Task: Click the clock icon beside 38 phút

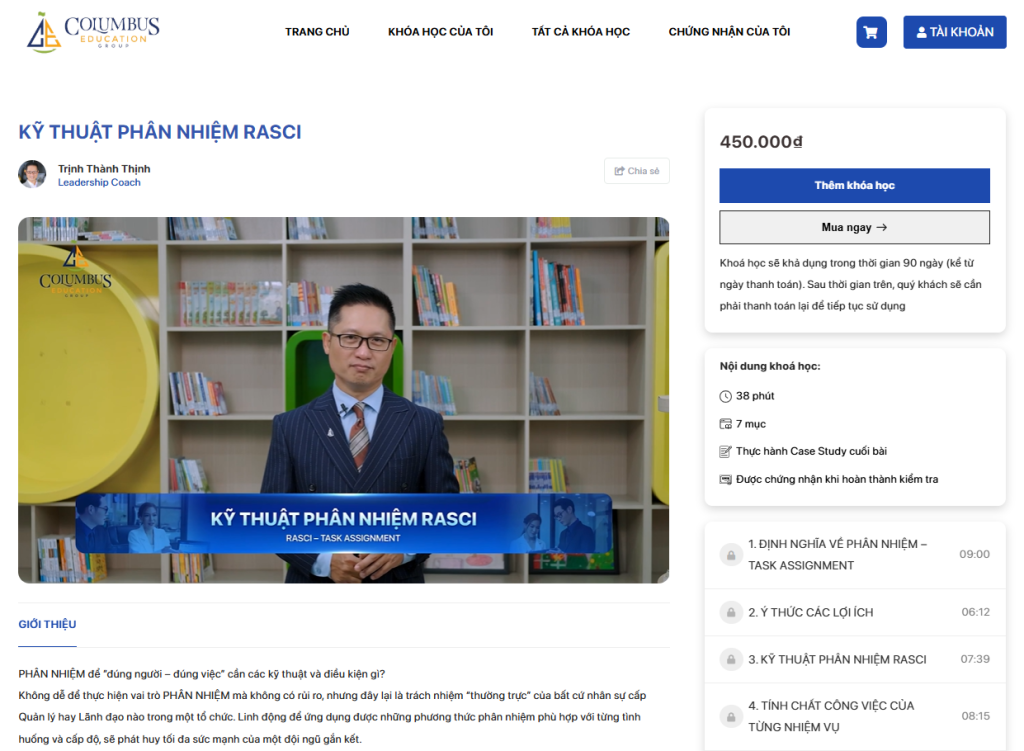Action: point(728,396)
